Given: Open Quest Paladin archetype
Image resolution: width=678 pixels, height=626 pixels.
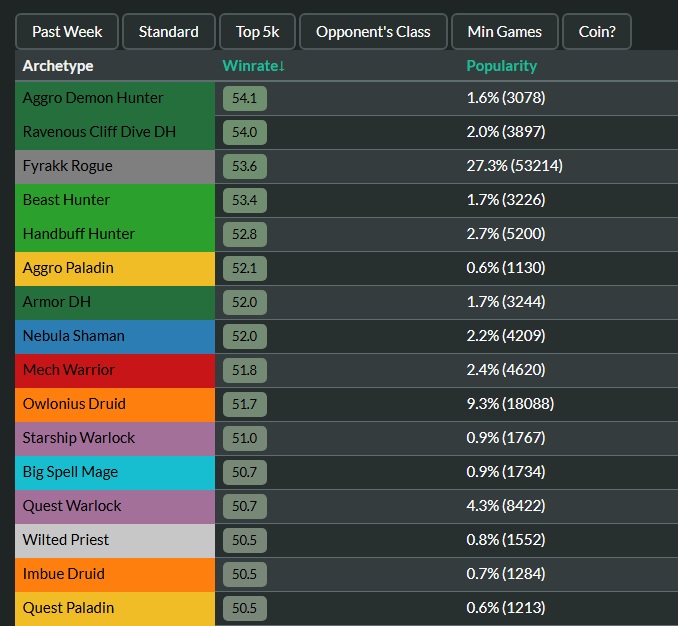Looking at the screenshot, I should point(115,609).
